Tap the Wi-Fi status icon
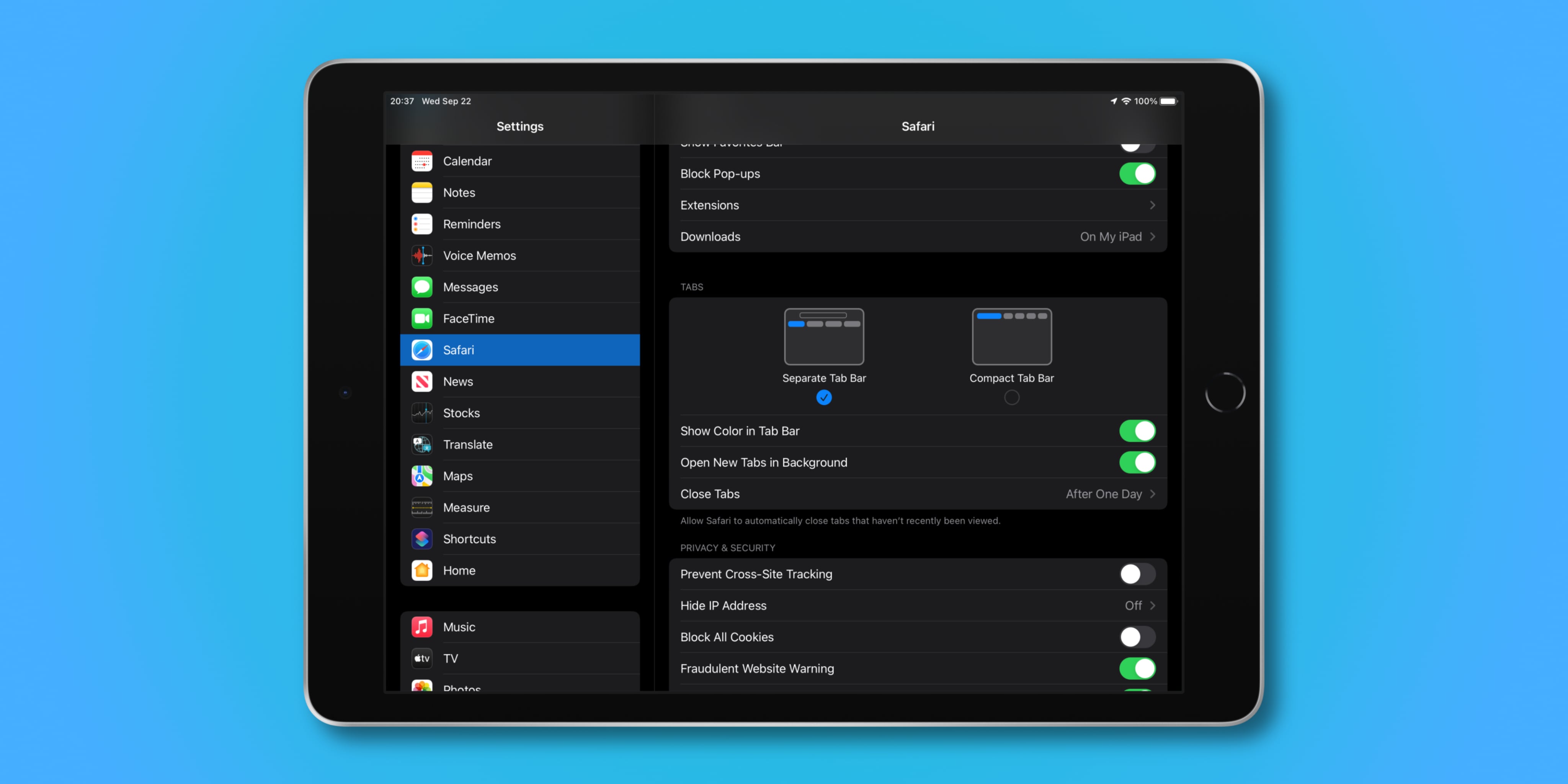1568x784 pixels. (1126, 101)
